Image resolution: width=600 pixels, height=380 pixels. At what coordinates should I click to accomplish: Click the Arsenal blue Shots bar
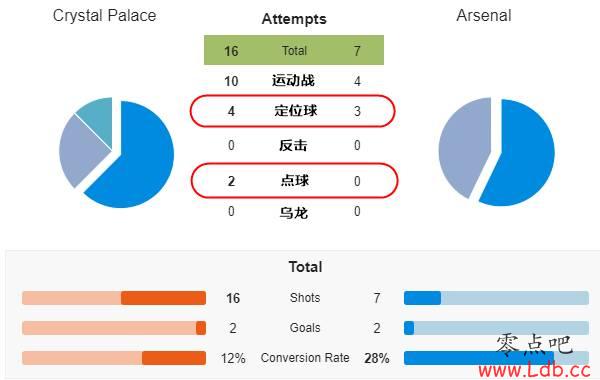pos(496,298)
